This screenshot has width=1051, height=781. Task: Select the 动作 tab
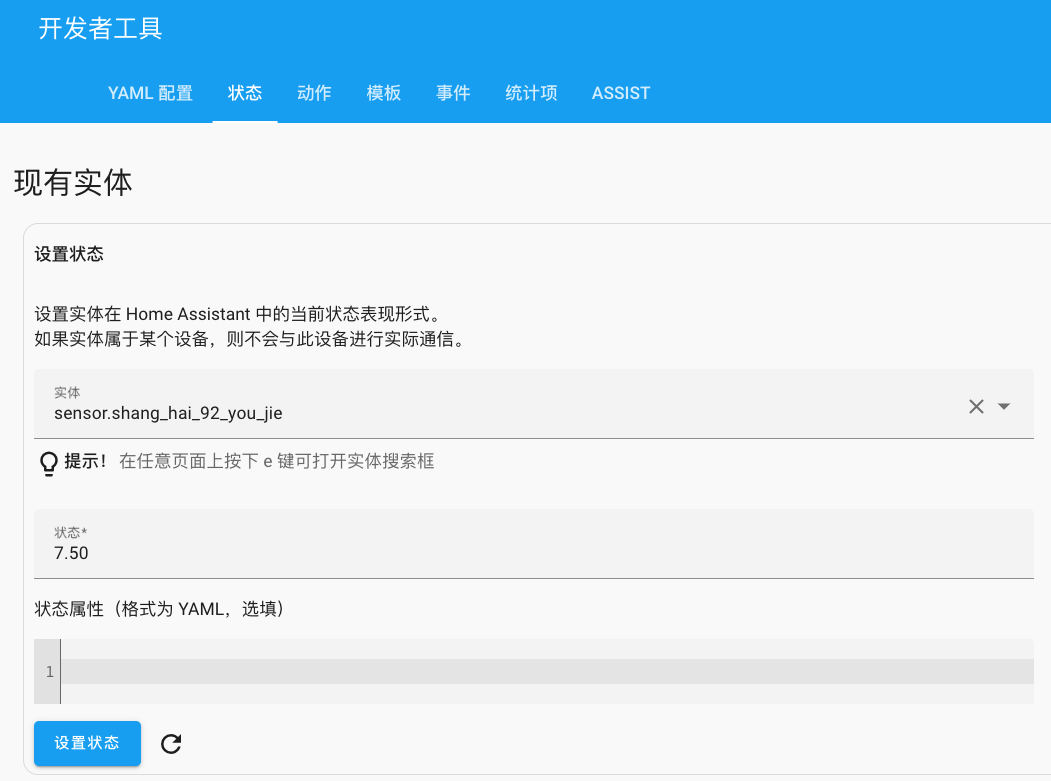click(314, 93)
